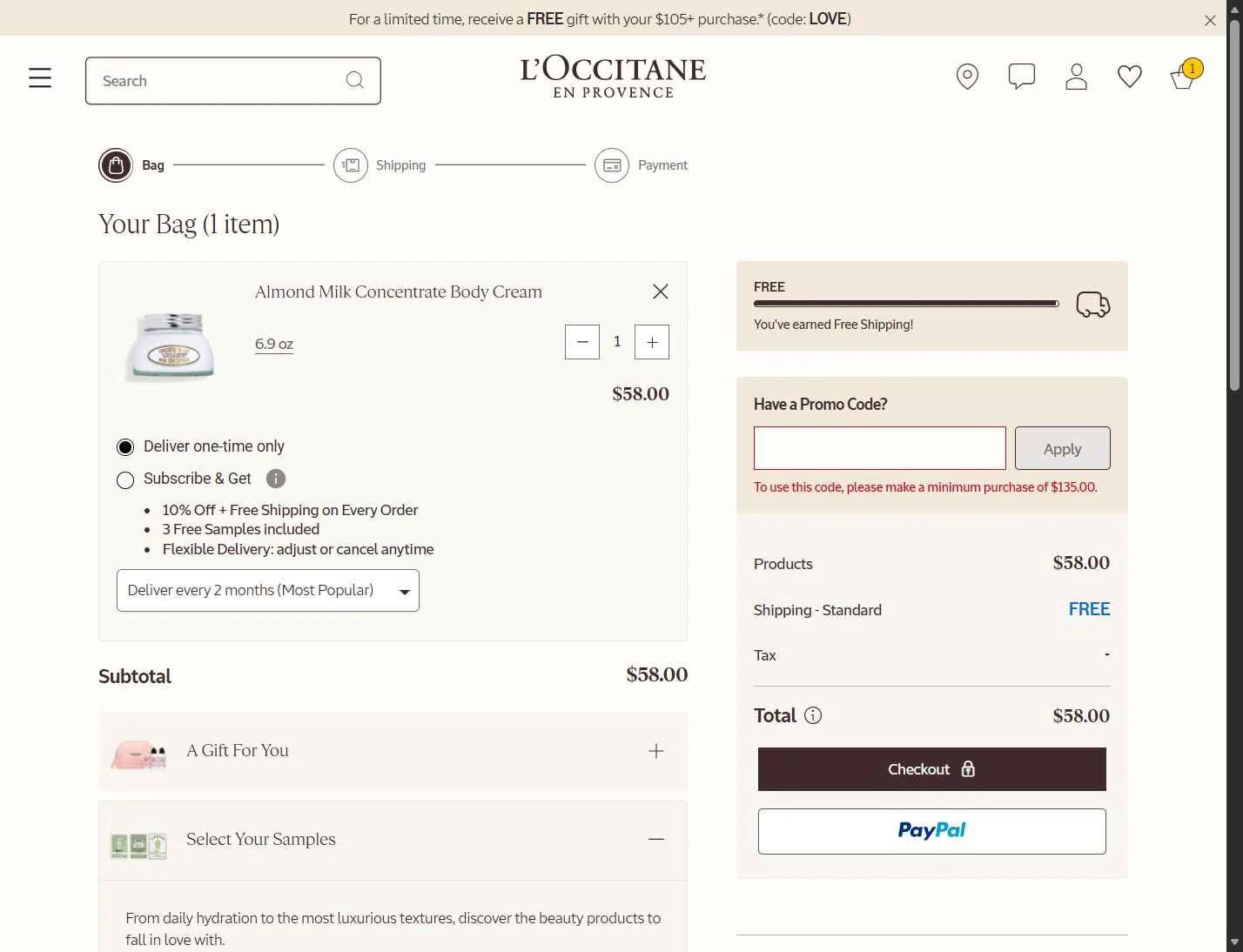Viewport: 1243px width, 952px height.
Task: Increase quantity with the plus button
Action: [x=652, y=342]
